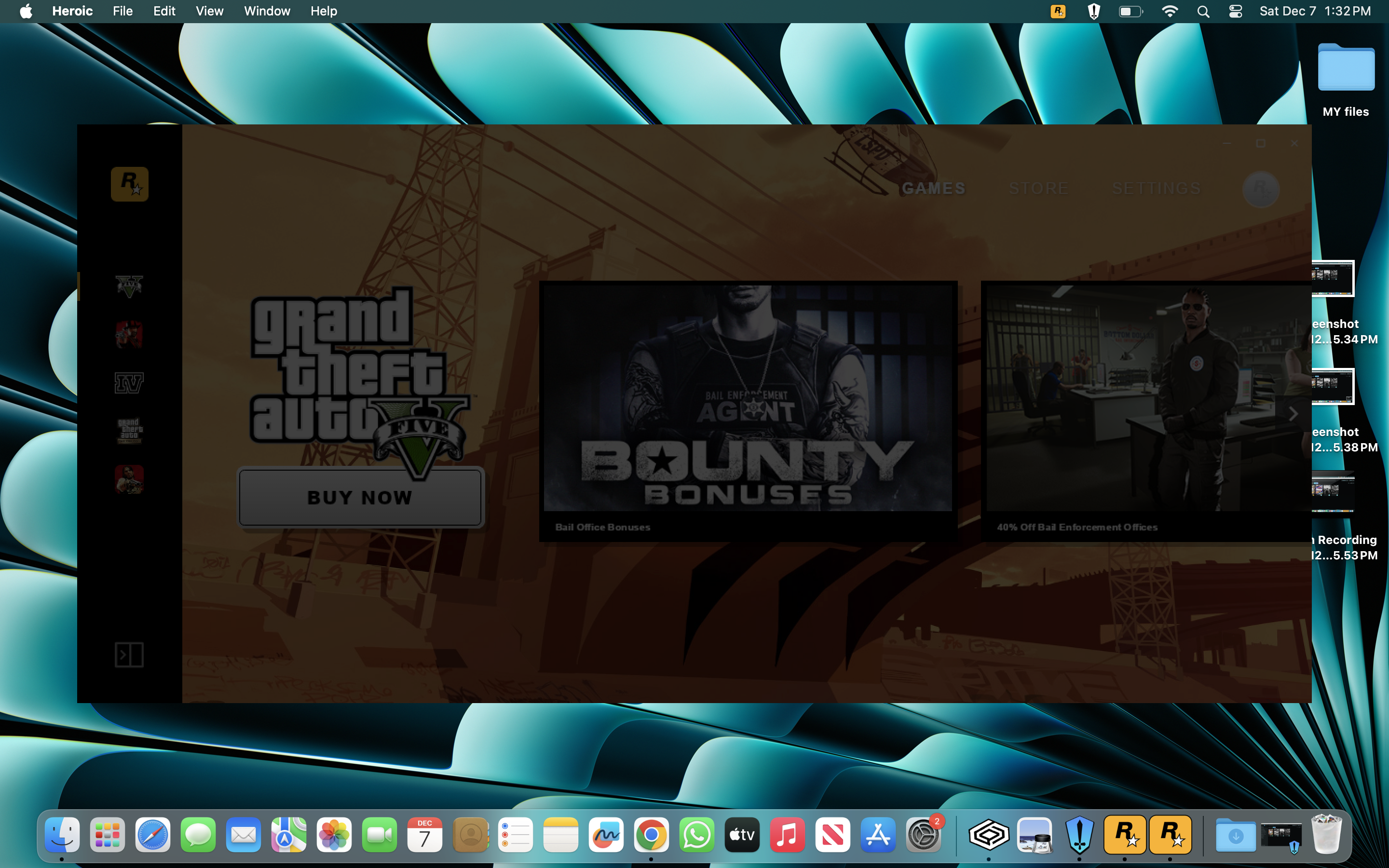Open the blue shield app in Dock
The height and width of the screenshot is (868, 1389).
pyautogui.click(x=1080, y=835)
